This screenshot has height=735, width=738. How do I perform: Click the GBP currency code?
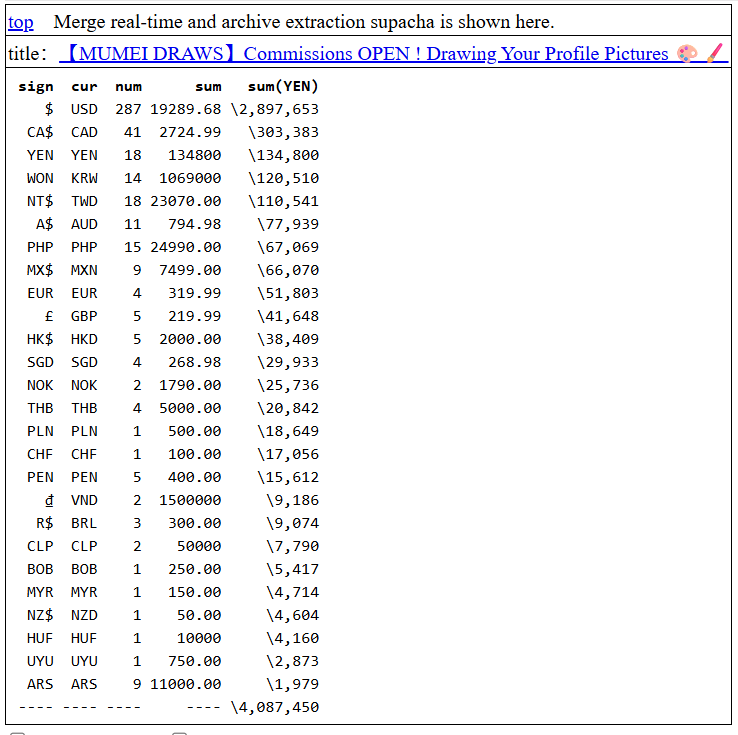tap(84, 316)
